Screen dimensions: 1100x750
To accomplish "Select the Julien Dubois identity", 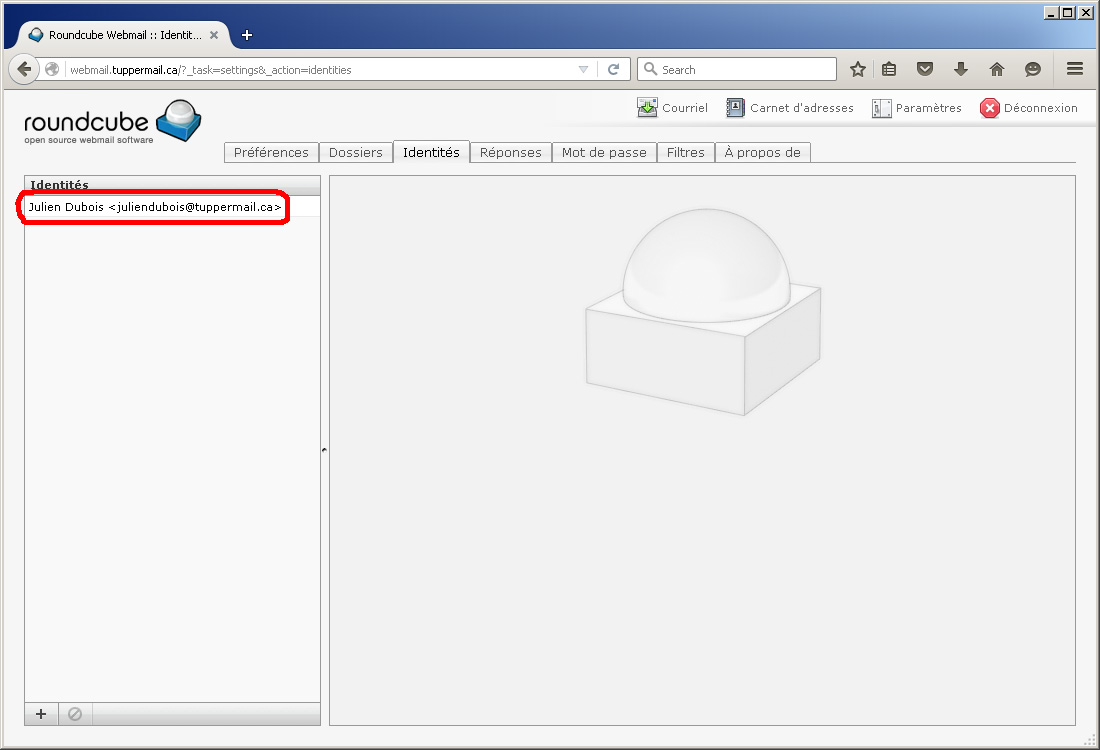I will click(x=155, y=207).
